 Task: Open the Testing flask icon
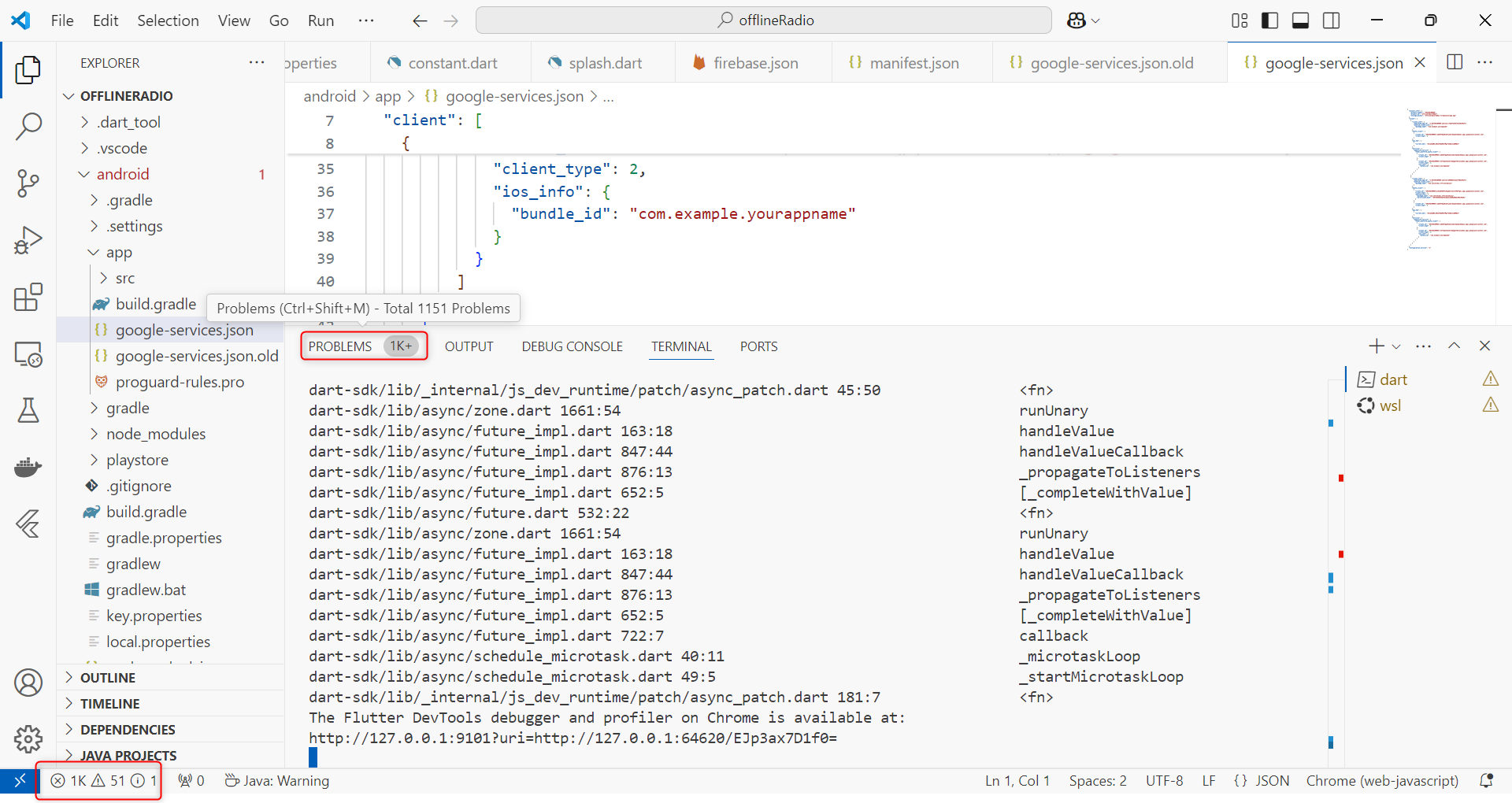tap(28, 410)
